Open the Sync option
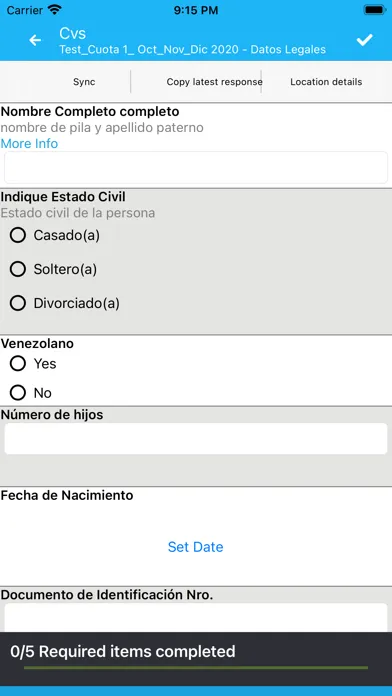The image size is (392, 696). point(84,82)
